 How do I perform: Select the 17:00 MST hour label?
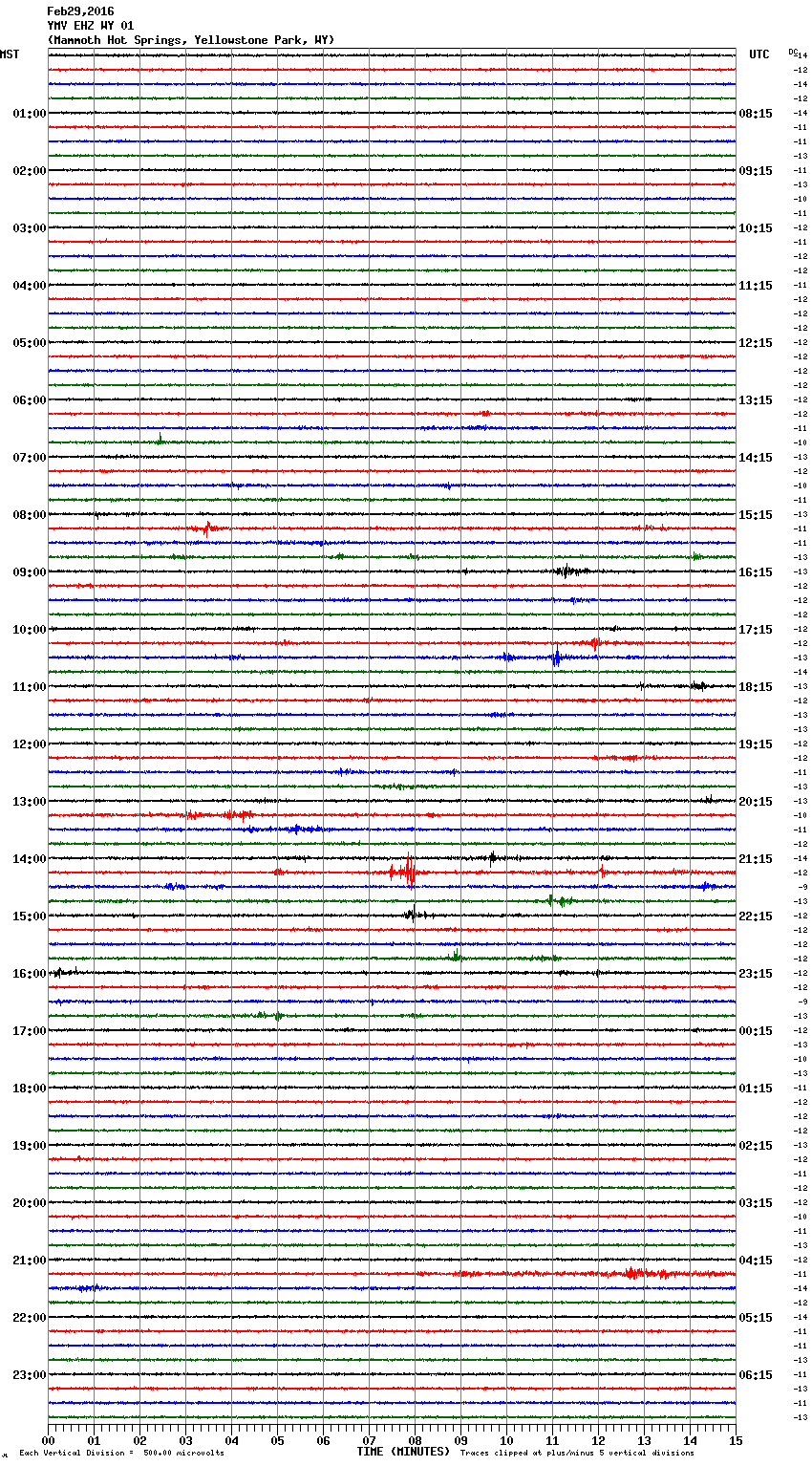[29, 1031]
